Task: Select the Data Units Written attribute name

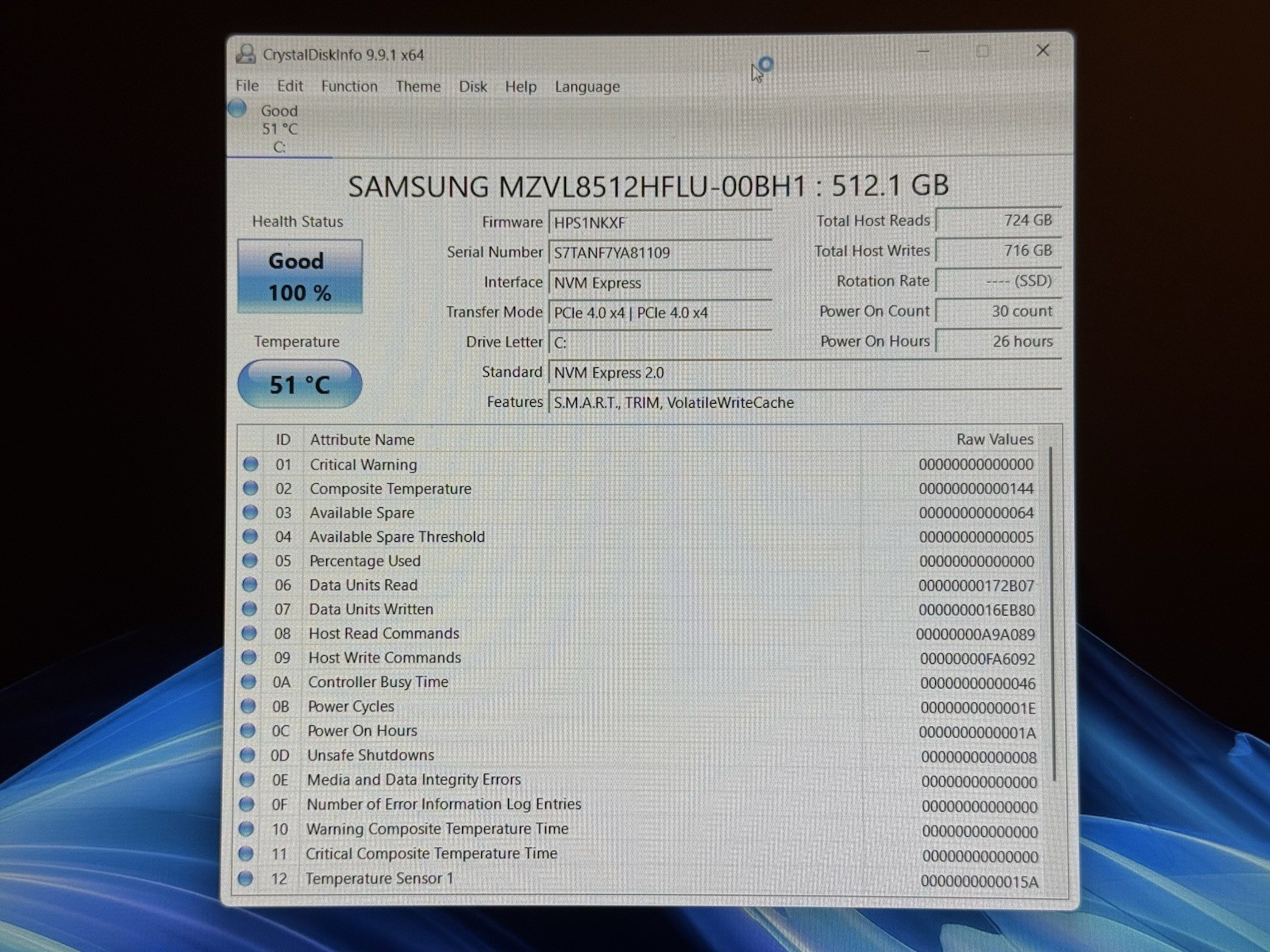Action: (371, 609)
